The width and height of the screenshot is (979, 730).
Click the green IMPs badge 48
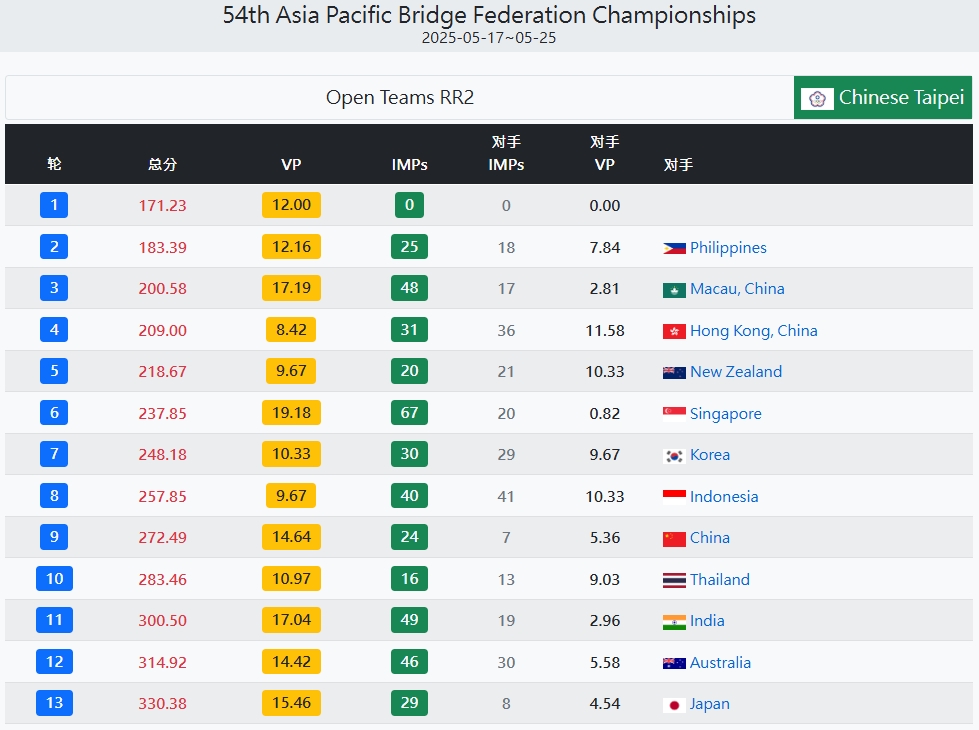point(410,288)
